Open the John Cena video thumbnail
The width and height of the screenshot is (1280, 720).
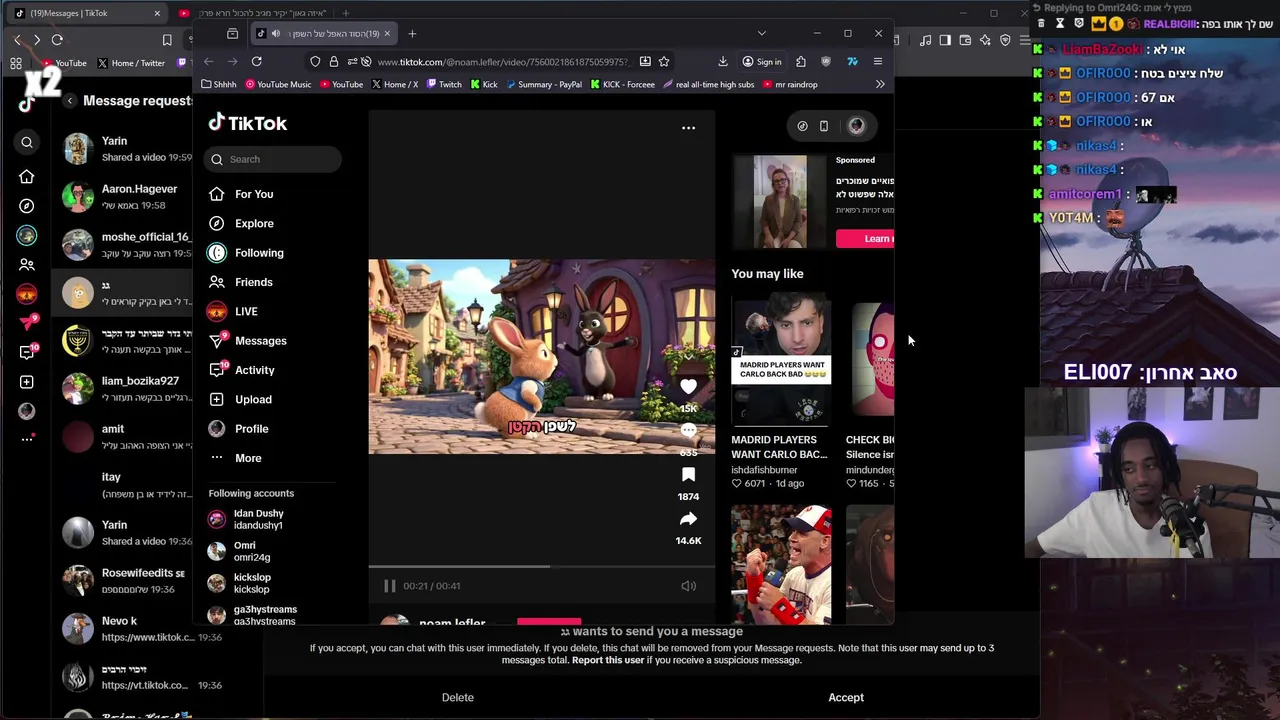[781, 564]
